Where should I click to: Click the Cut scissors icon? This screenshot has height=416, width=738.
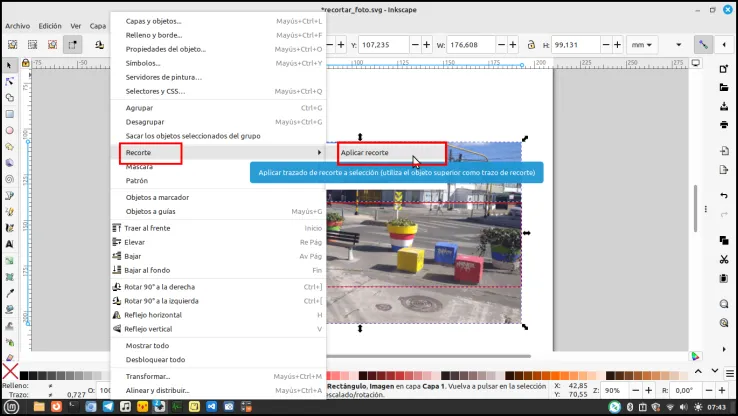click(724, 259)
